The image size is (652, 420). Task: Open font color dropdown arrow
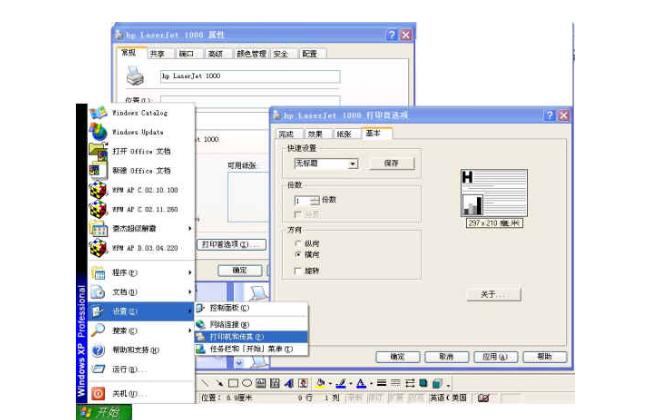[371, 384]
